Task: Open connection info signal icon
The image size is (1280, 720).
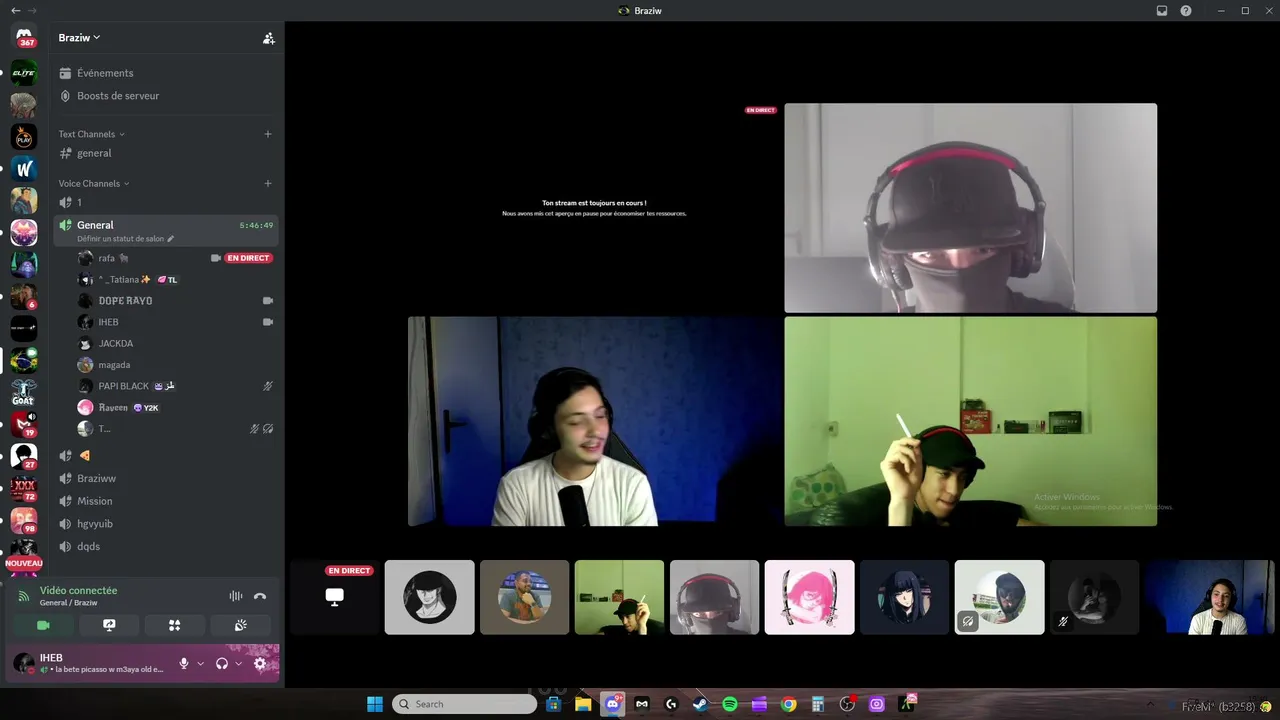Action: coord(24,596)
